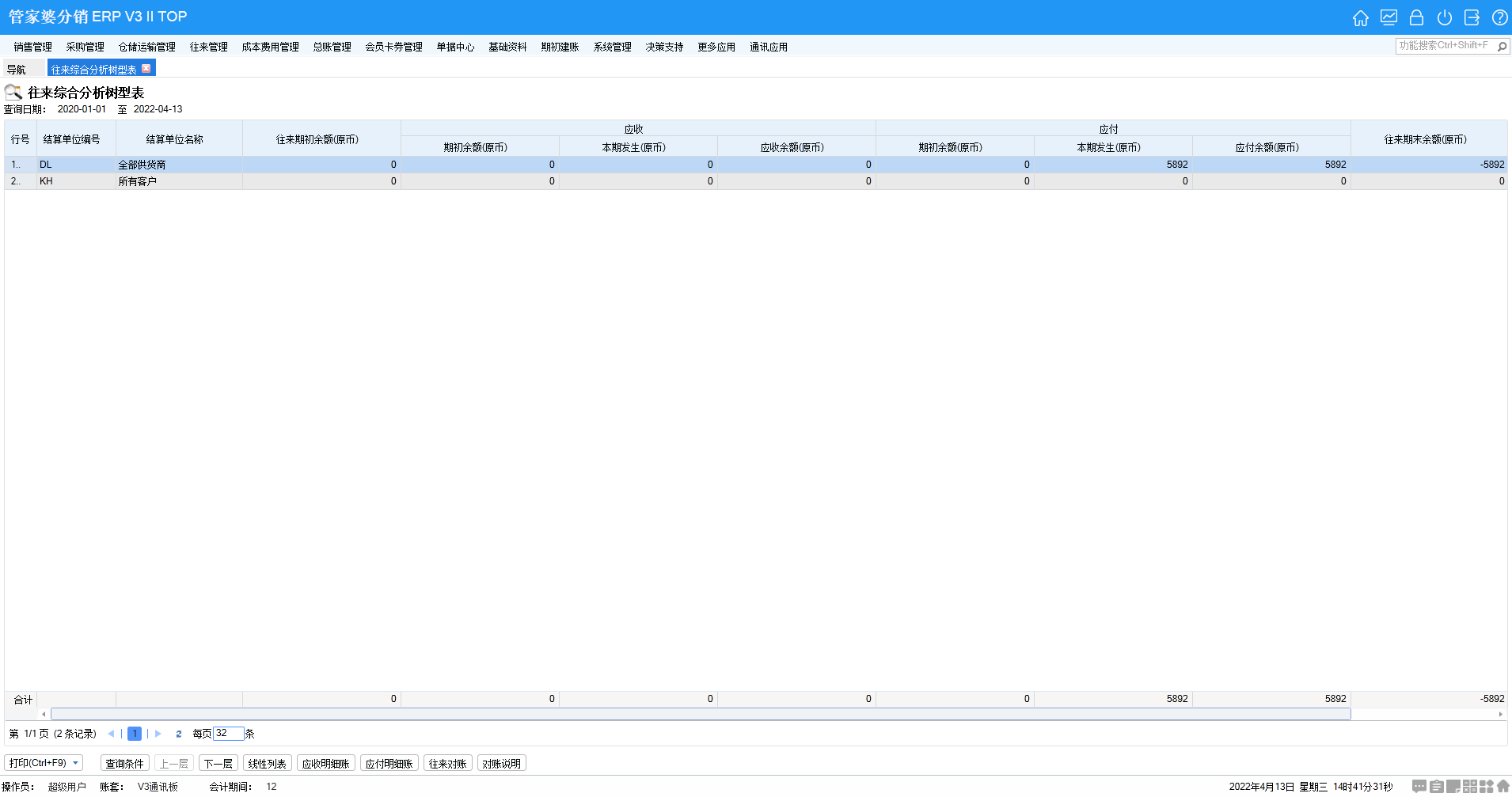Open the chat message icon in status bar
This screenshot has height=797, width=1512.
pos(1419,786)
